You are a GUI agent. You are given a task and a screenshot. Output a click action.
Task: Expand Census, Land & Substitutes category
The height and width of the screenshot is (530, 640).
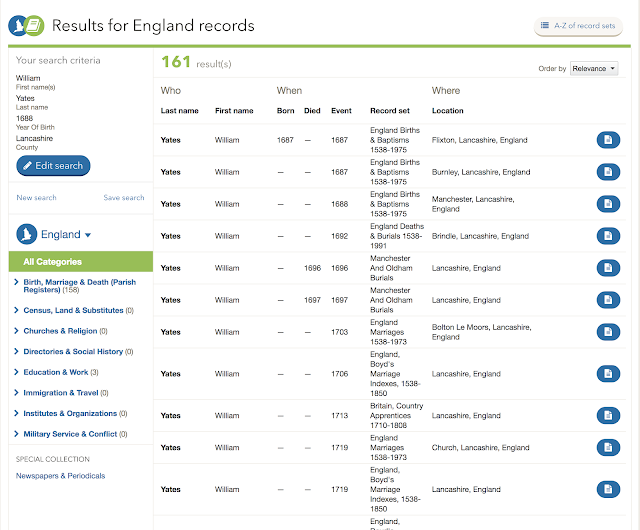pos(73,310)
